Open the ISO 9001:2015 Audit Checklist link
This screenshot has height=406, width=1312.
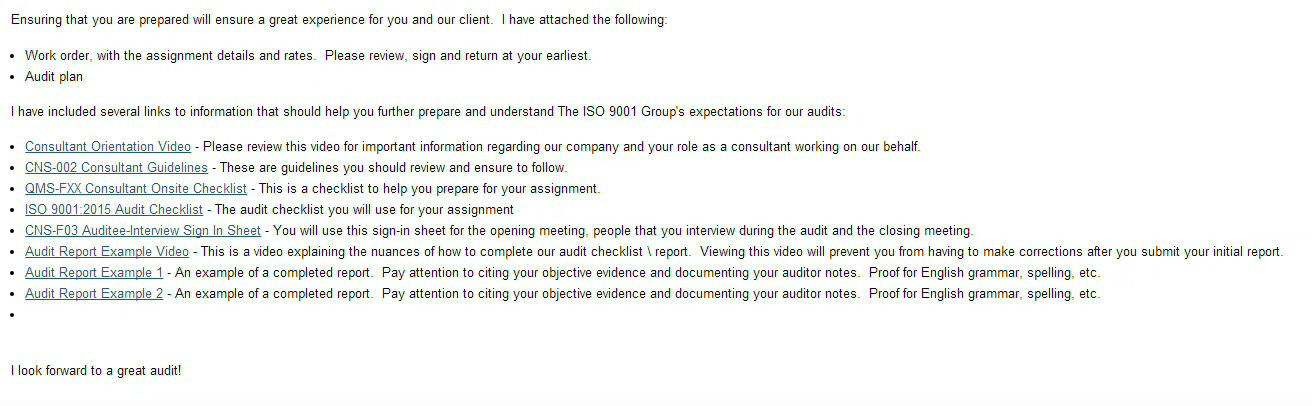click(114, 210)
